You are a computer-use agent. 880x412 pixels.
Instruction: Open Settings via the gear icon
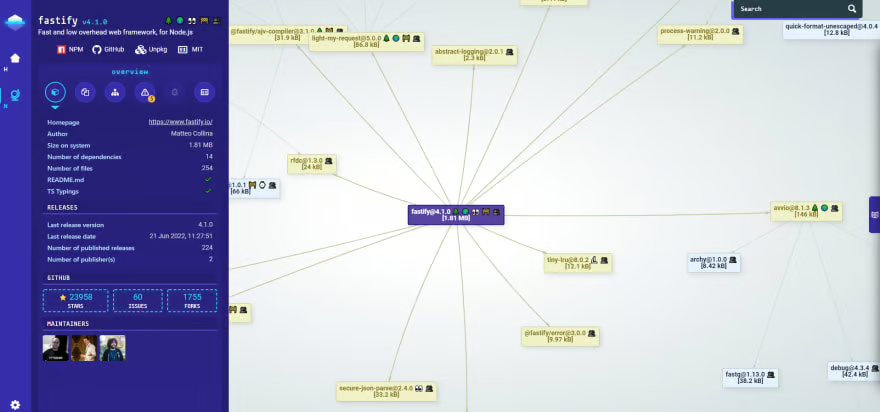click(15, 405)
